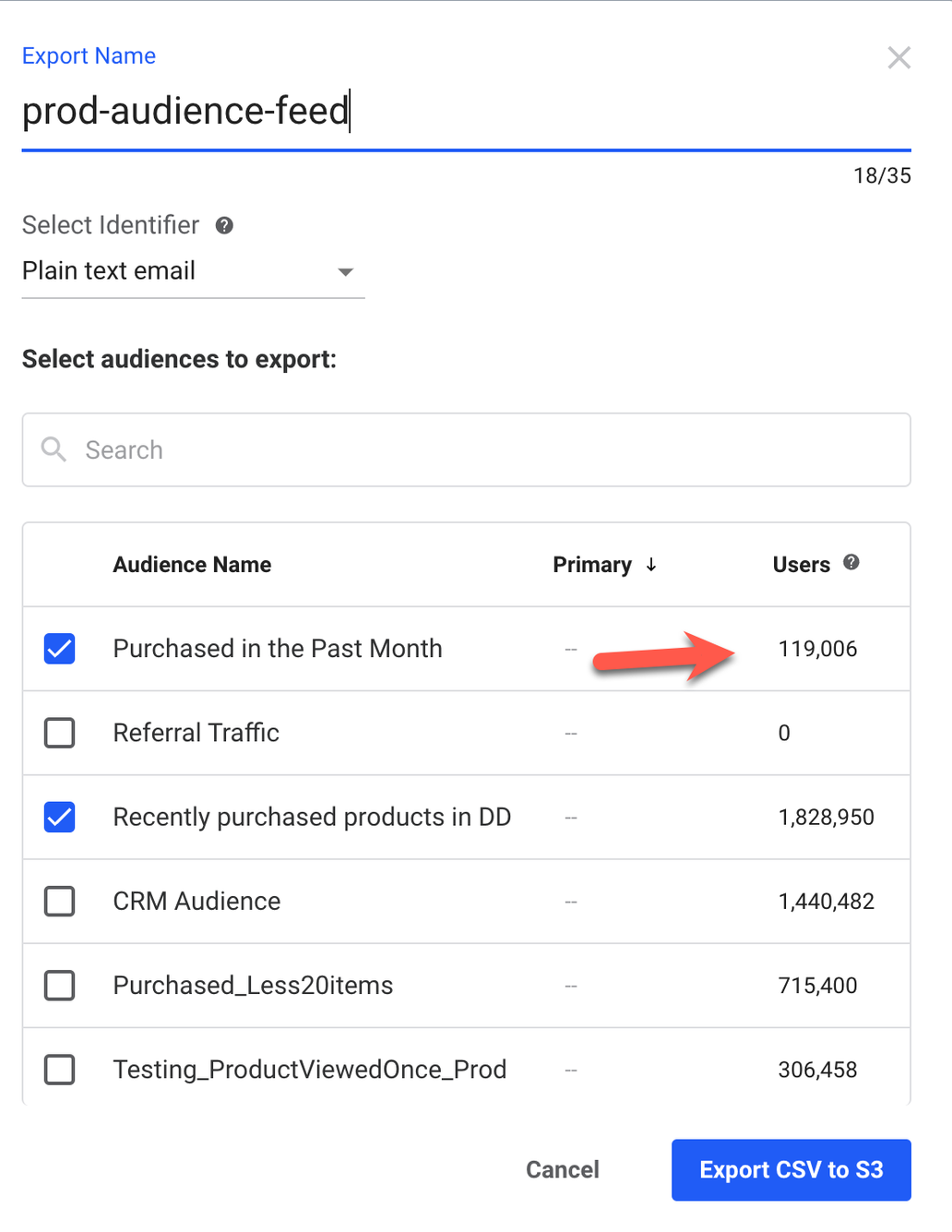Image resolution: width=952 pixels, height=1232 pixels.
Task: Click the 119,006 users value
Action: 817,649
